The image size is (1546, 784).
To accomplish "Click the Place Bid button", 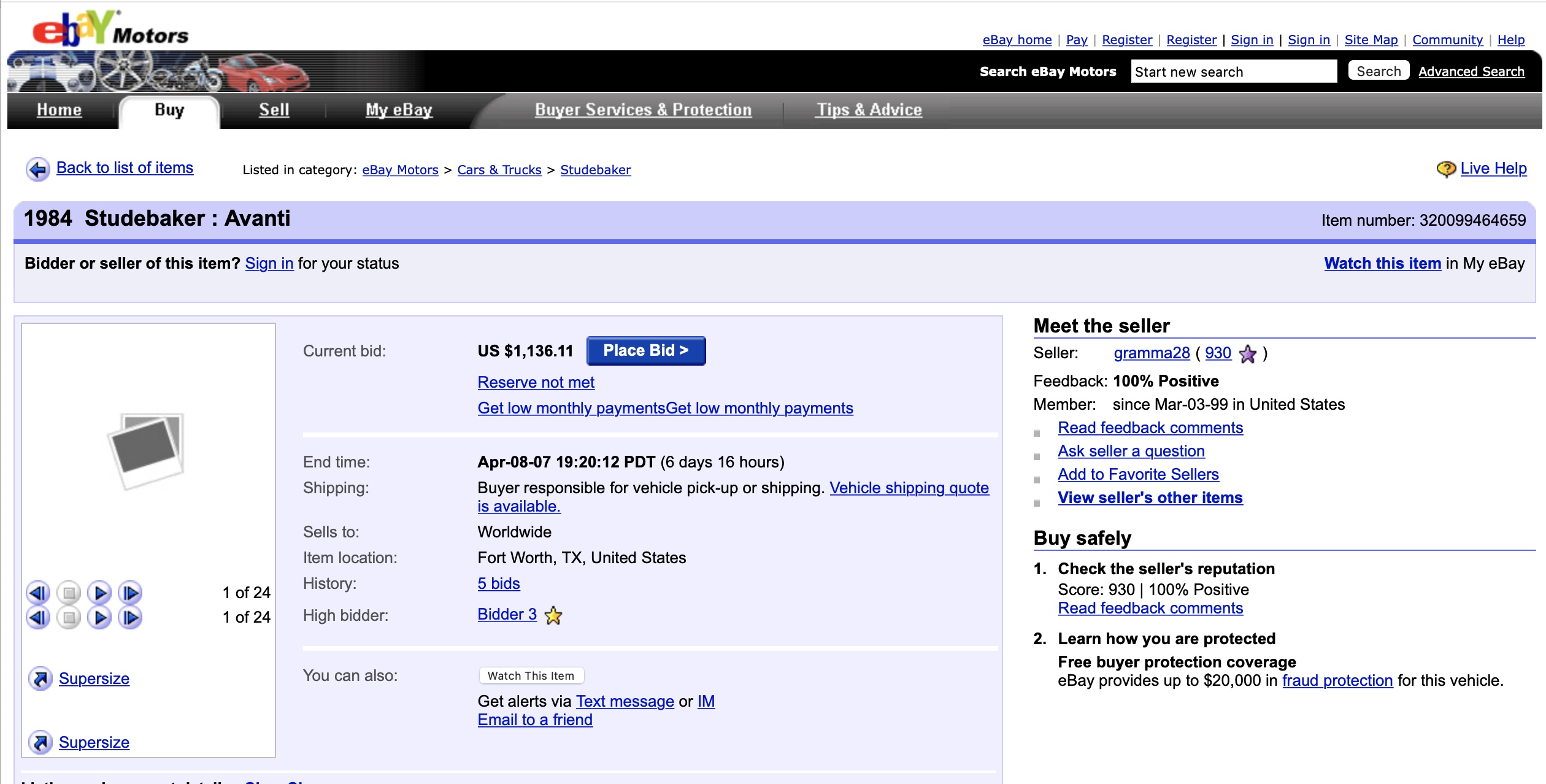I will click(x=646, y=351).
